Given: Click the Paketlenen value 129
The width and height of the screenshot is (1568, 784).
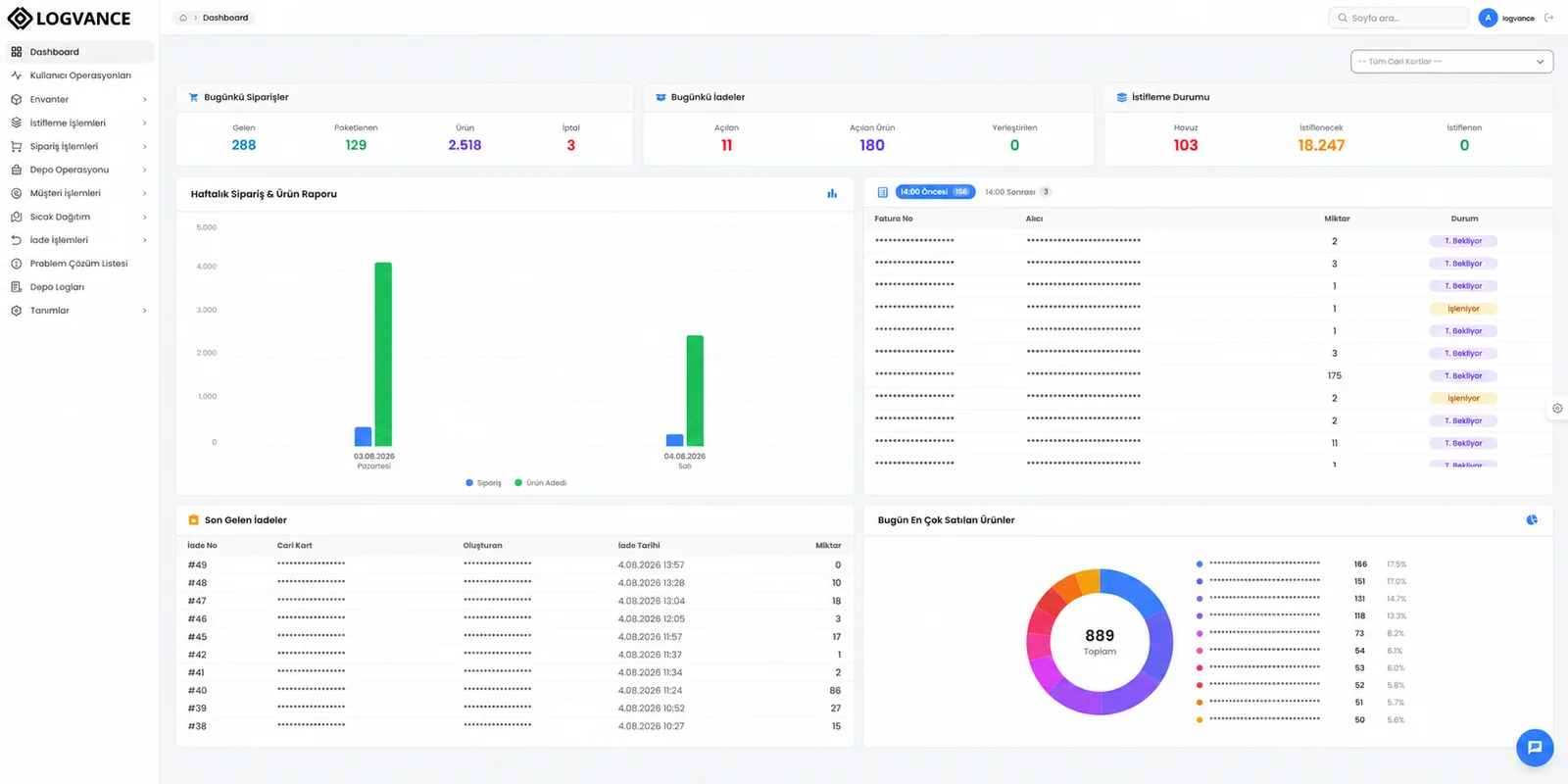Looking at the screenshot, I should pos(356,145).
